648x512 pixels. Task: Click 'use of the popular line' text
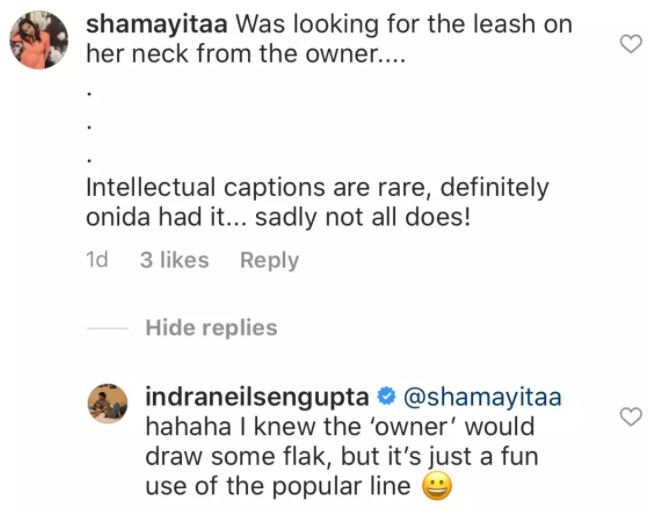pos(278,488)
